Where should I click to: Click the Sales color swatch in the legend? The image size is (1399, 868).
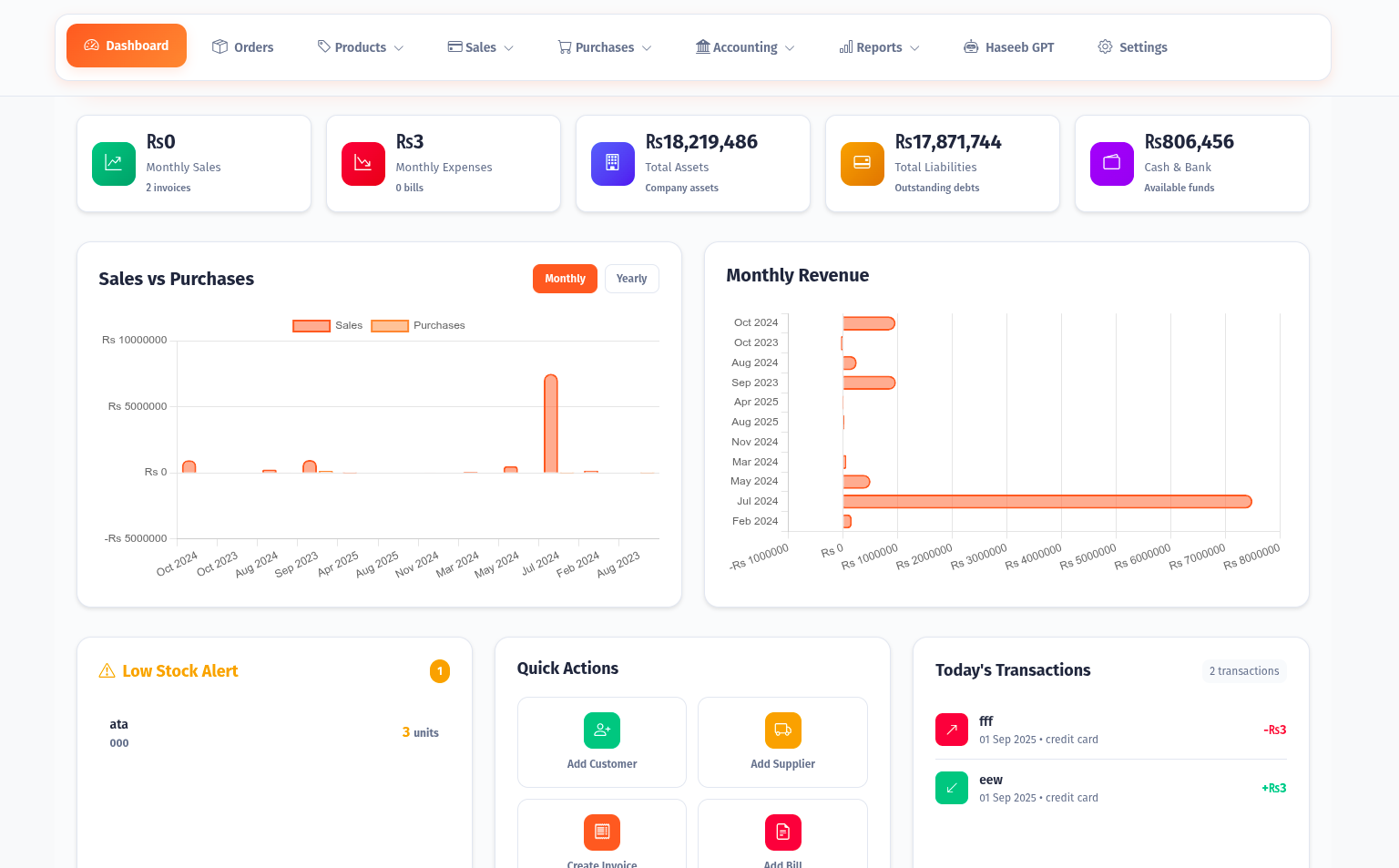310,325
